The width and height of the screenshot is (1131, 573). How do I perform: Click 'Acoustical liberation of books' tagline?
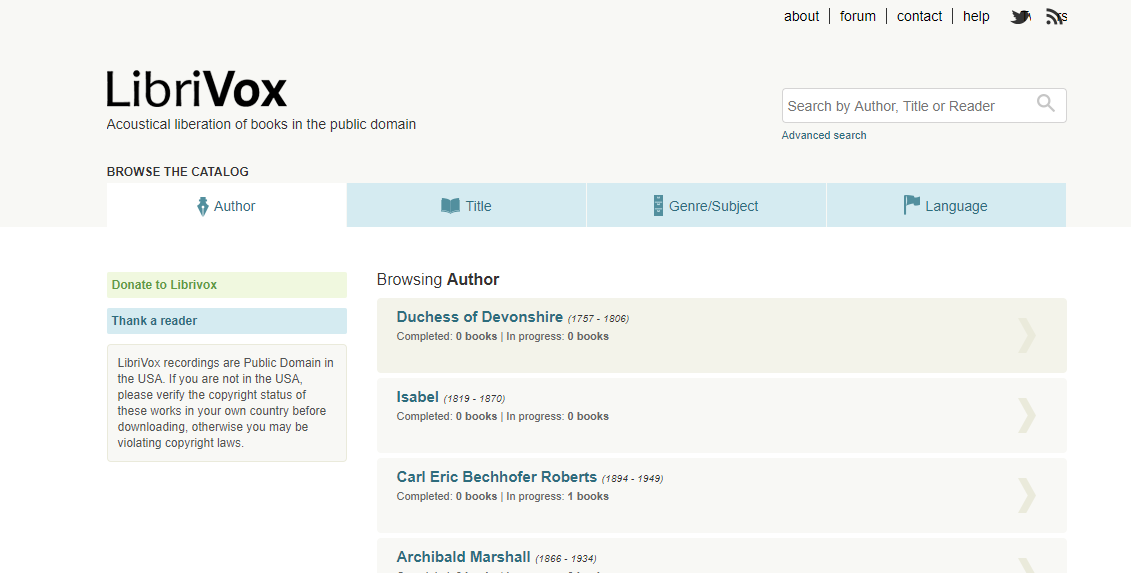[261, 124]
